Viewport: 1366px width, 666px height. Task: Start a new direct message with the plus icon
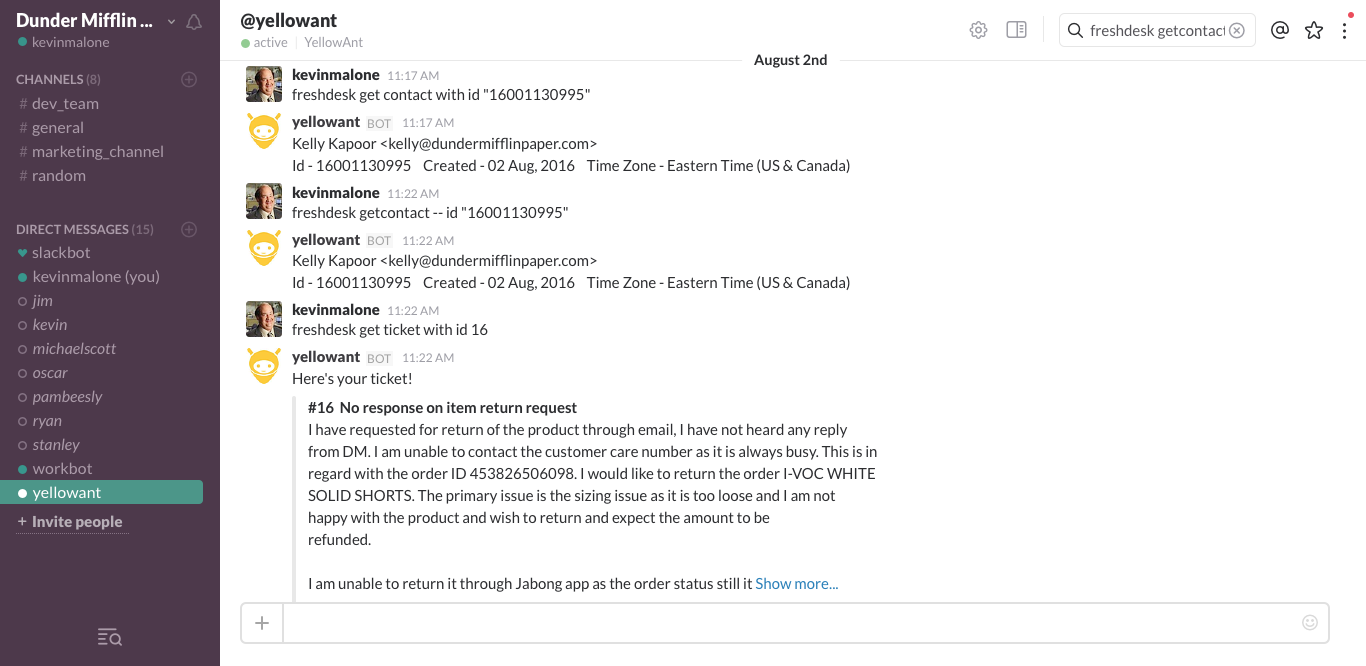[189, 229]
